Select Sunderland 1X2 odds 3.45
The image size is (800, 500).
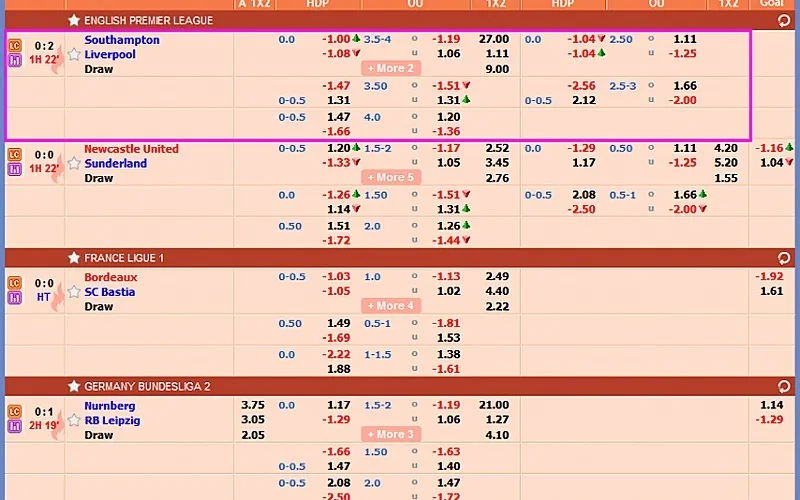(497, 163)
